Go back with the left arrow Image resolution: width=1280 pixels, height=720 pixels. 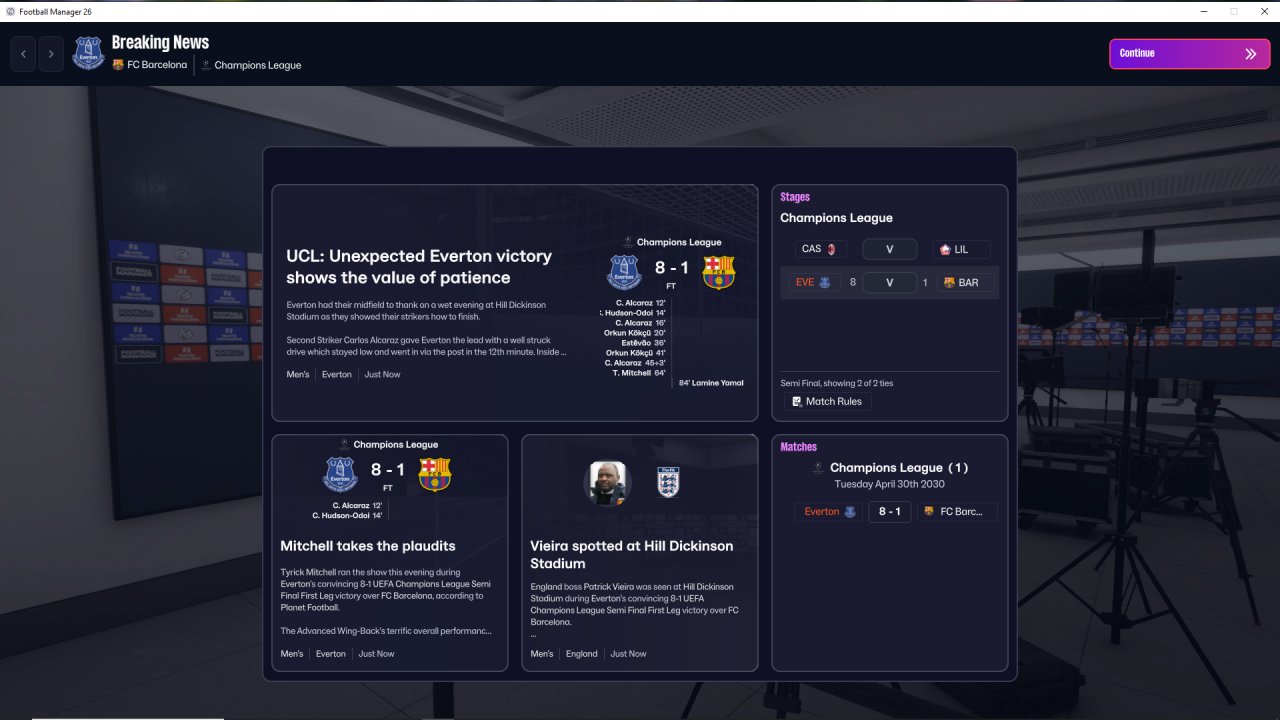tap(23, 54)
